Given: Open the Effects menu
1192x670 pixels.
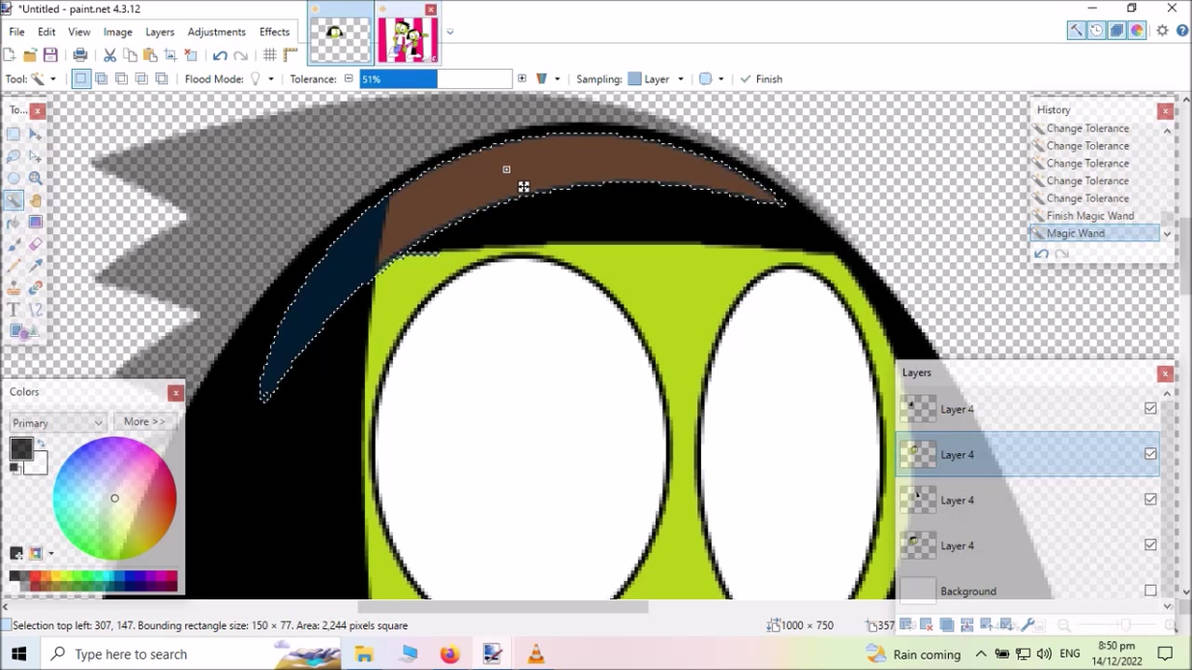Looking at the screenshot, I should pyautogui.click(x=274, y=32).
